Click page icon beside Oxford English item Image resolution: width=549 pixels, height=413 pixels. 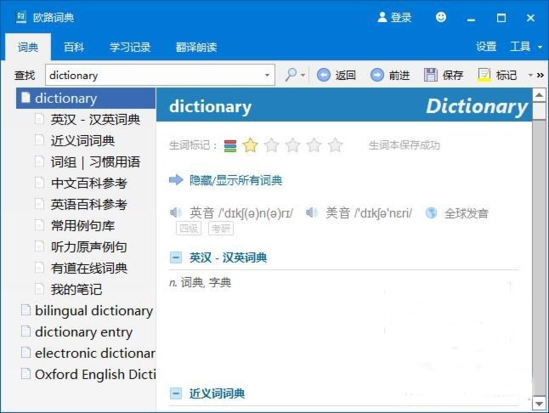26,374
